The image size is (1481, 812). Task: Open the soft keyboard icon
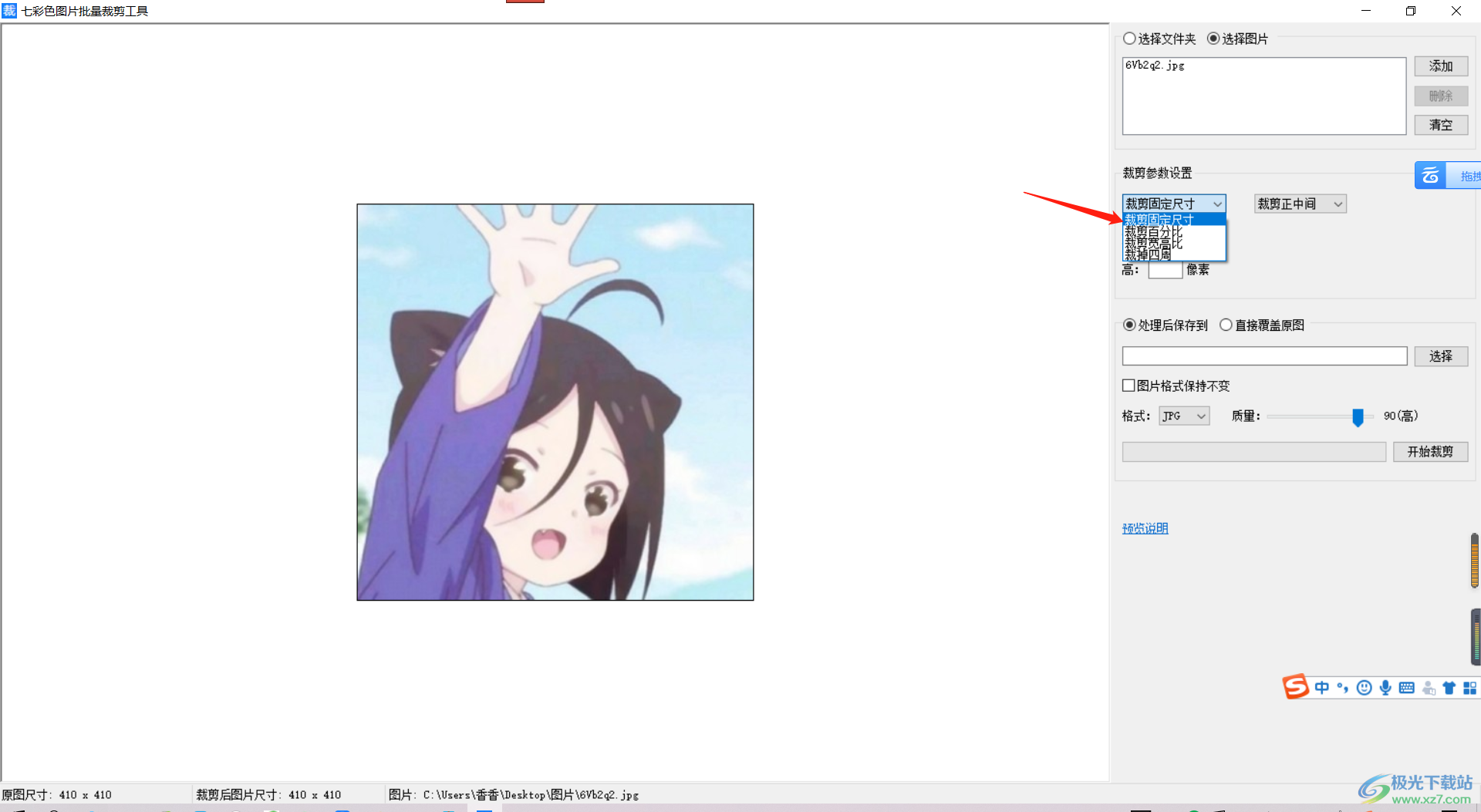coord(1407,688)
